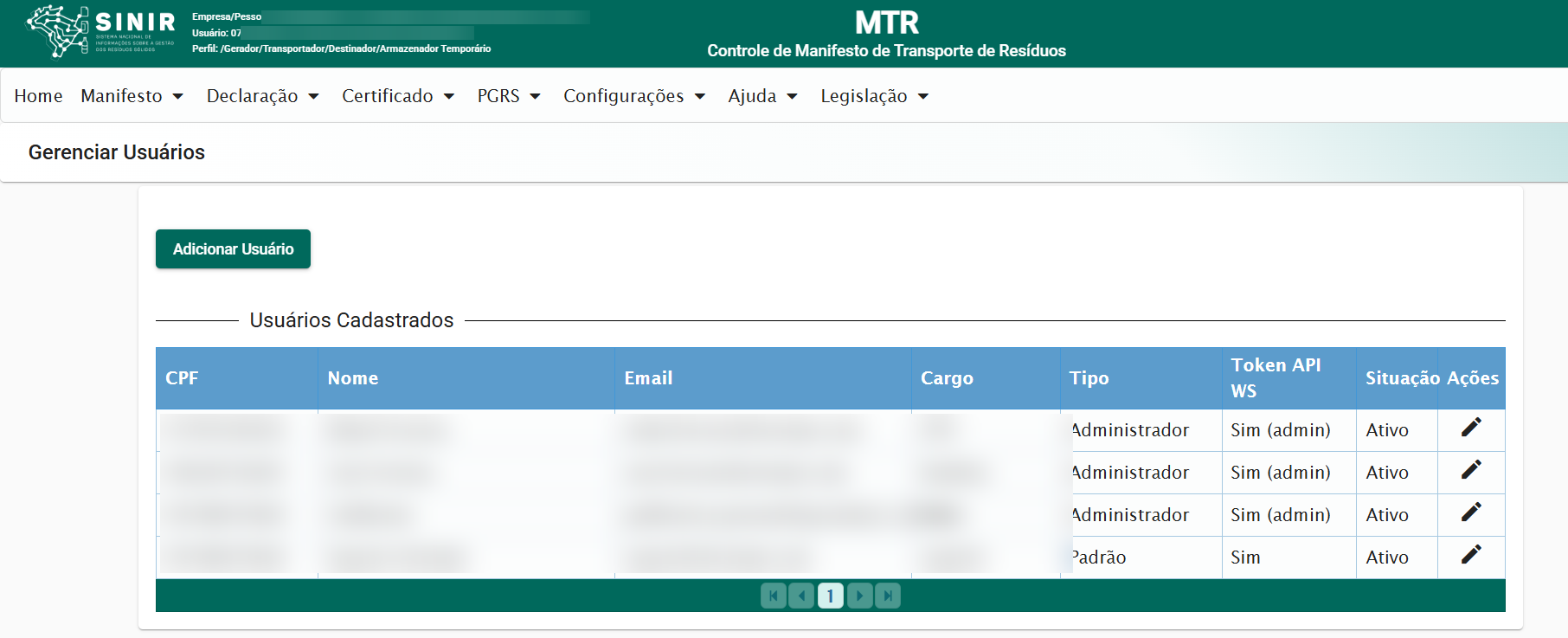Viewport: 1568px width, 638px height.
Task: Edit the first Administrador user row
Action: (x=1471, y=427)
